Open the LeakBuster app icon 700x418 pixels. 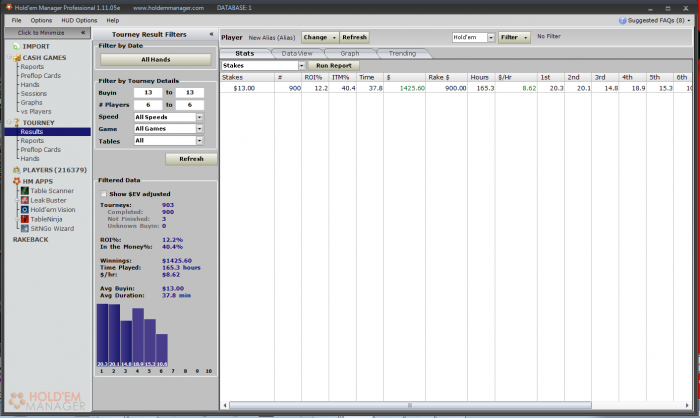pos(25,200)
